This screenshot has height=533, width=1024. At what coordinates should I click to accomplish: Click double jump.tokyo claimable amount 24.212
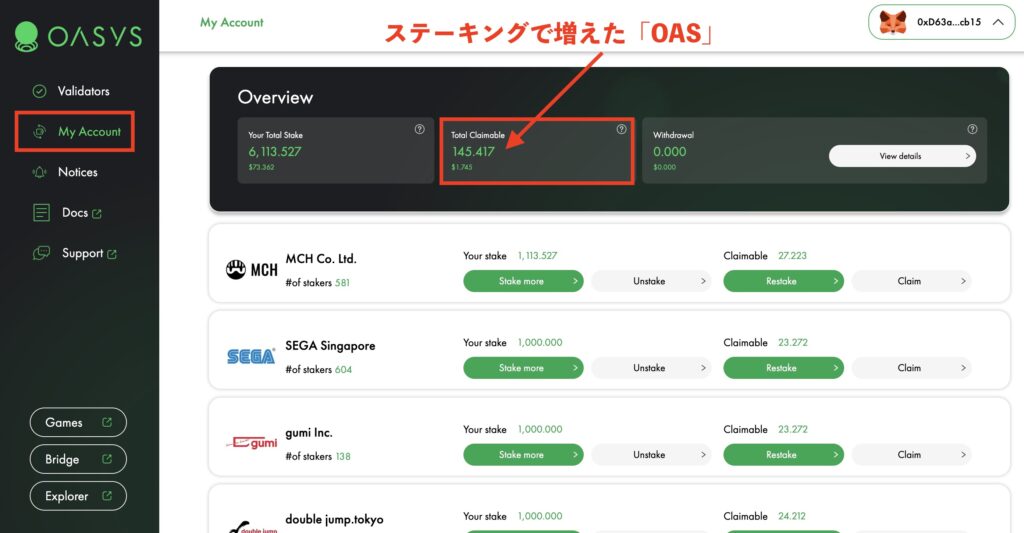(x=792, y=516)
